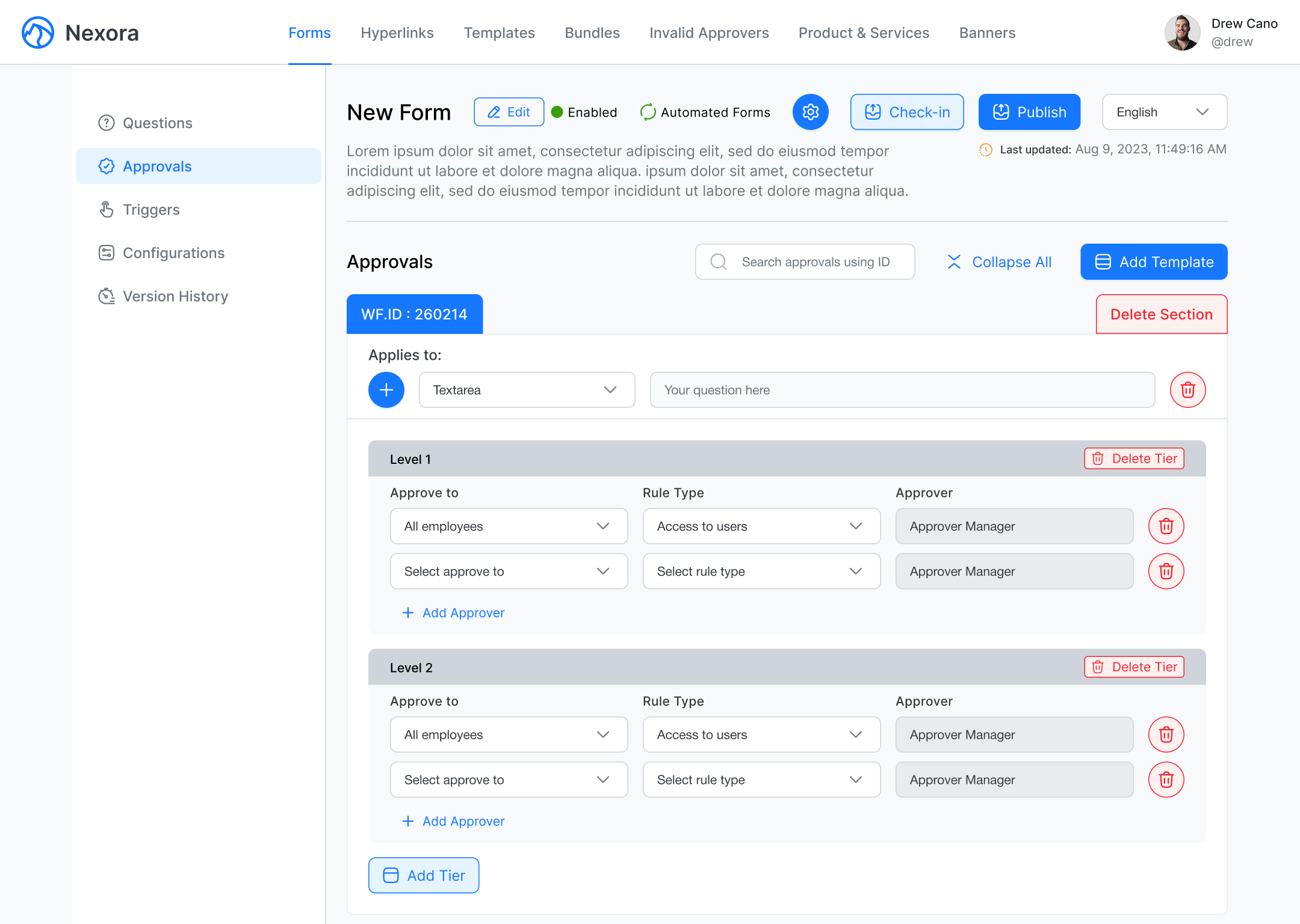Select the Approvals section in sidebar
The image size is (1300, 924).
(x=157, y=166)
